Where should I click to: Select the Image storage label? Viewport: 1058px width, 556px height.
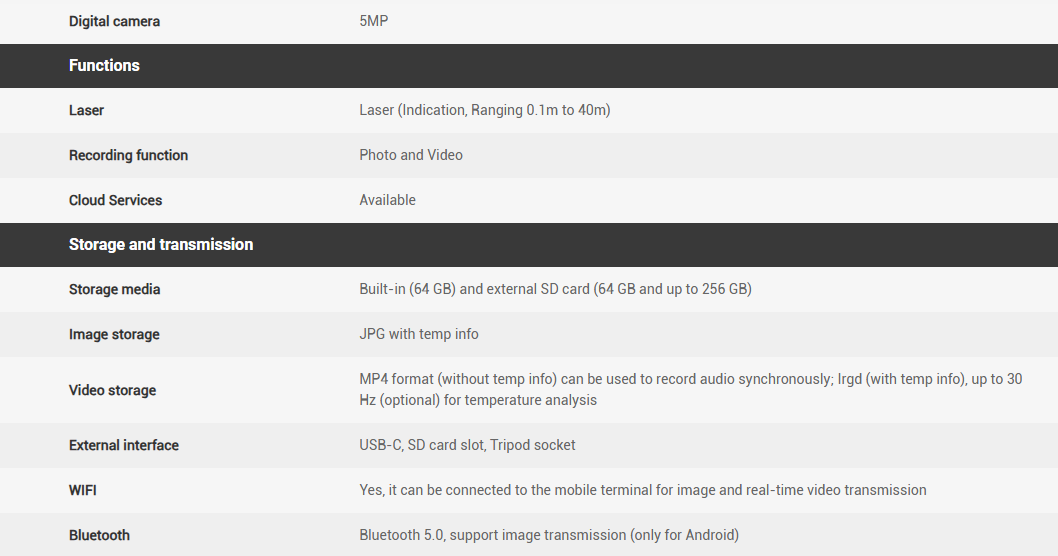coord(114,335)
